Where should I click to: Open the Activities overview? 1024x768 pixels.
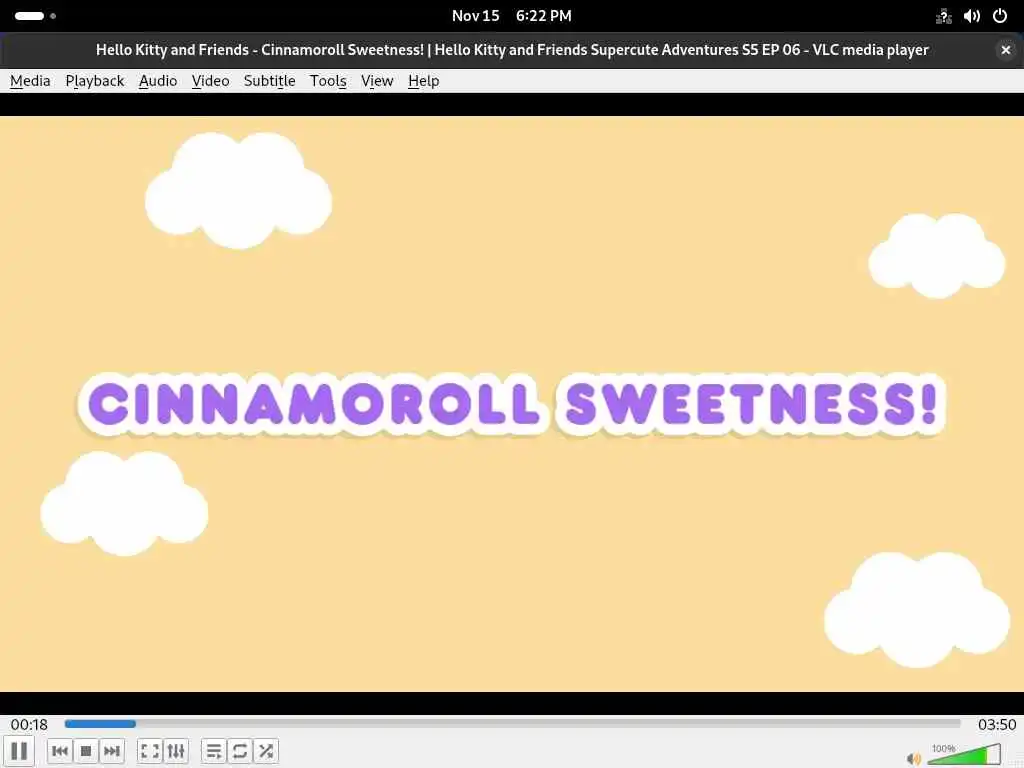pyautogui.click(x=35, y=16)
